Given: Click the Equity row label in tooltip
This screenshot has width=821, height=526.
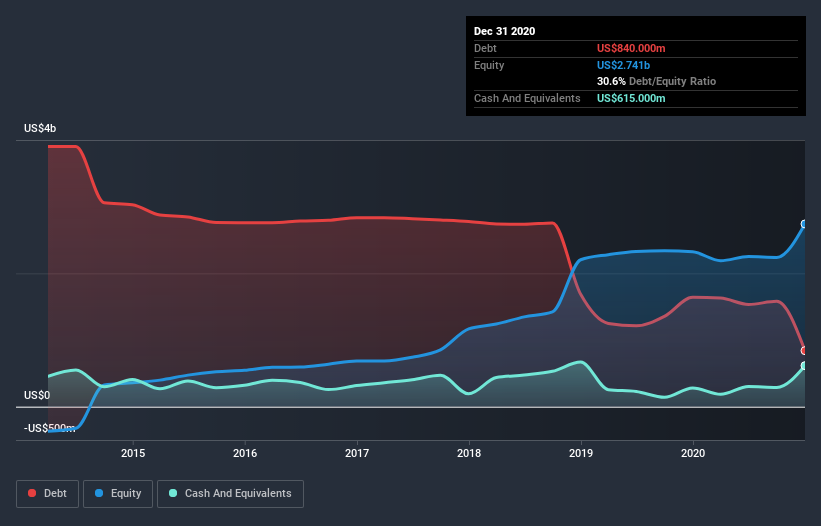Looking at the screenshot, I should tap(489, 65).
